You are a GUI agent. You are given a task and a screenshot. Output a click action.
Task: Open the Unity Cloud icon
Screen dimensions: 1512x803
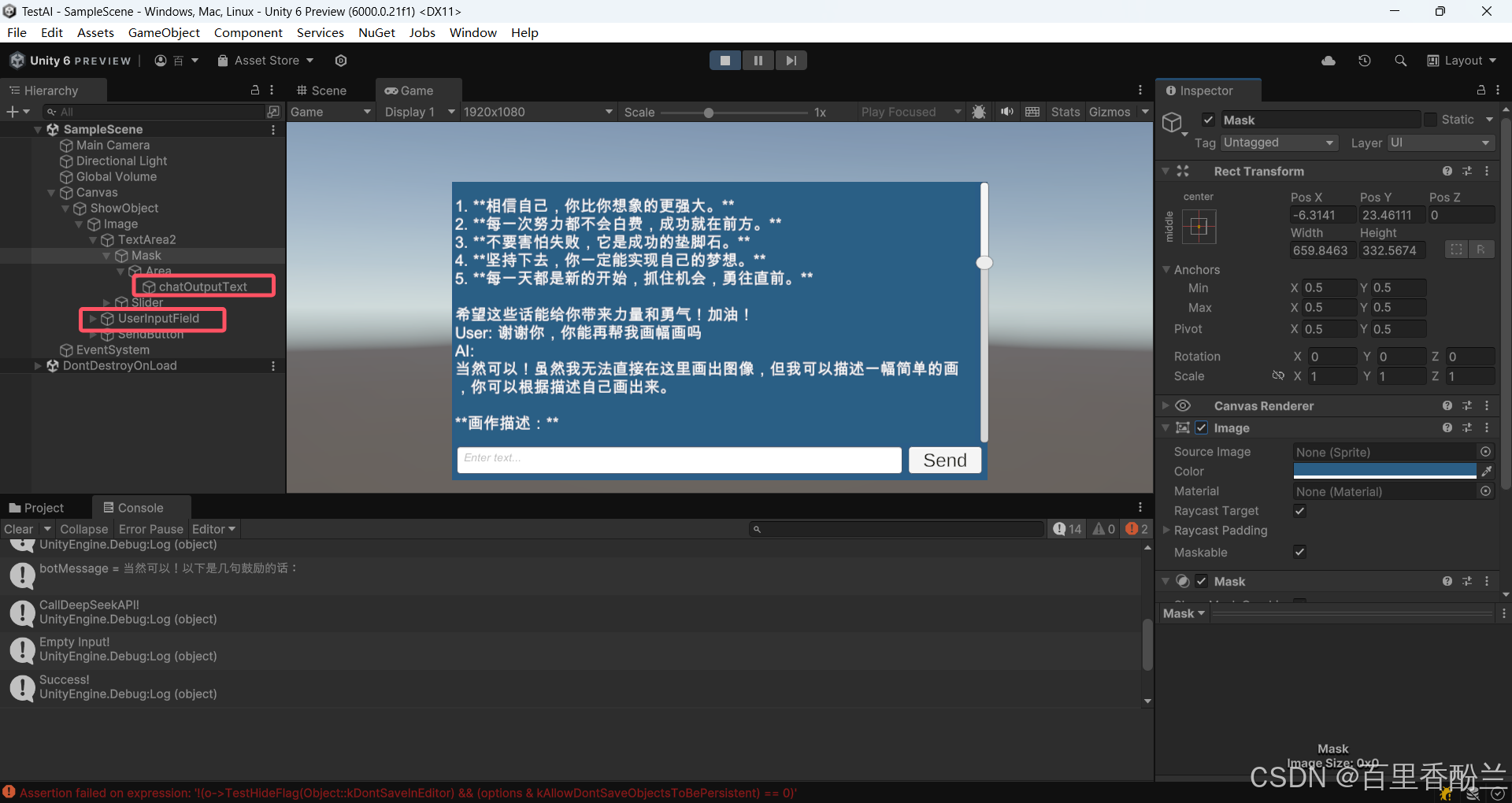pos(1329,61)
